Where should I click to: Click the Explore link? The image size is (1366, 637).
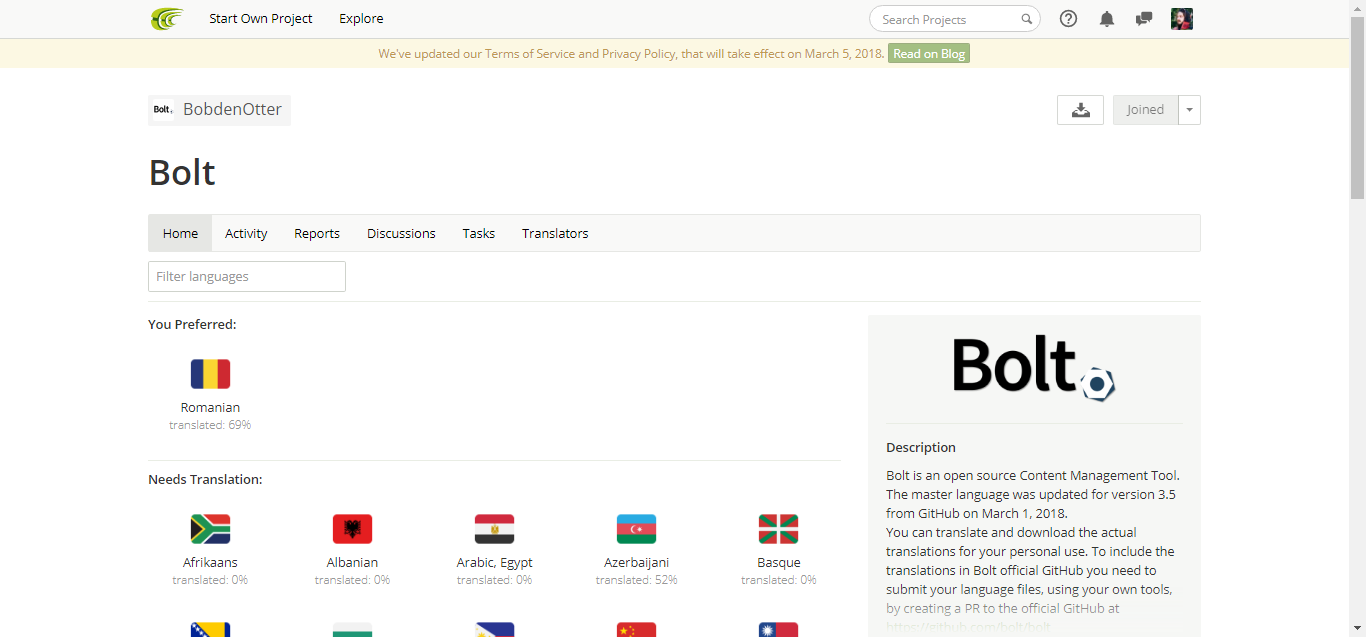click(x=361, y=19)
